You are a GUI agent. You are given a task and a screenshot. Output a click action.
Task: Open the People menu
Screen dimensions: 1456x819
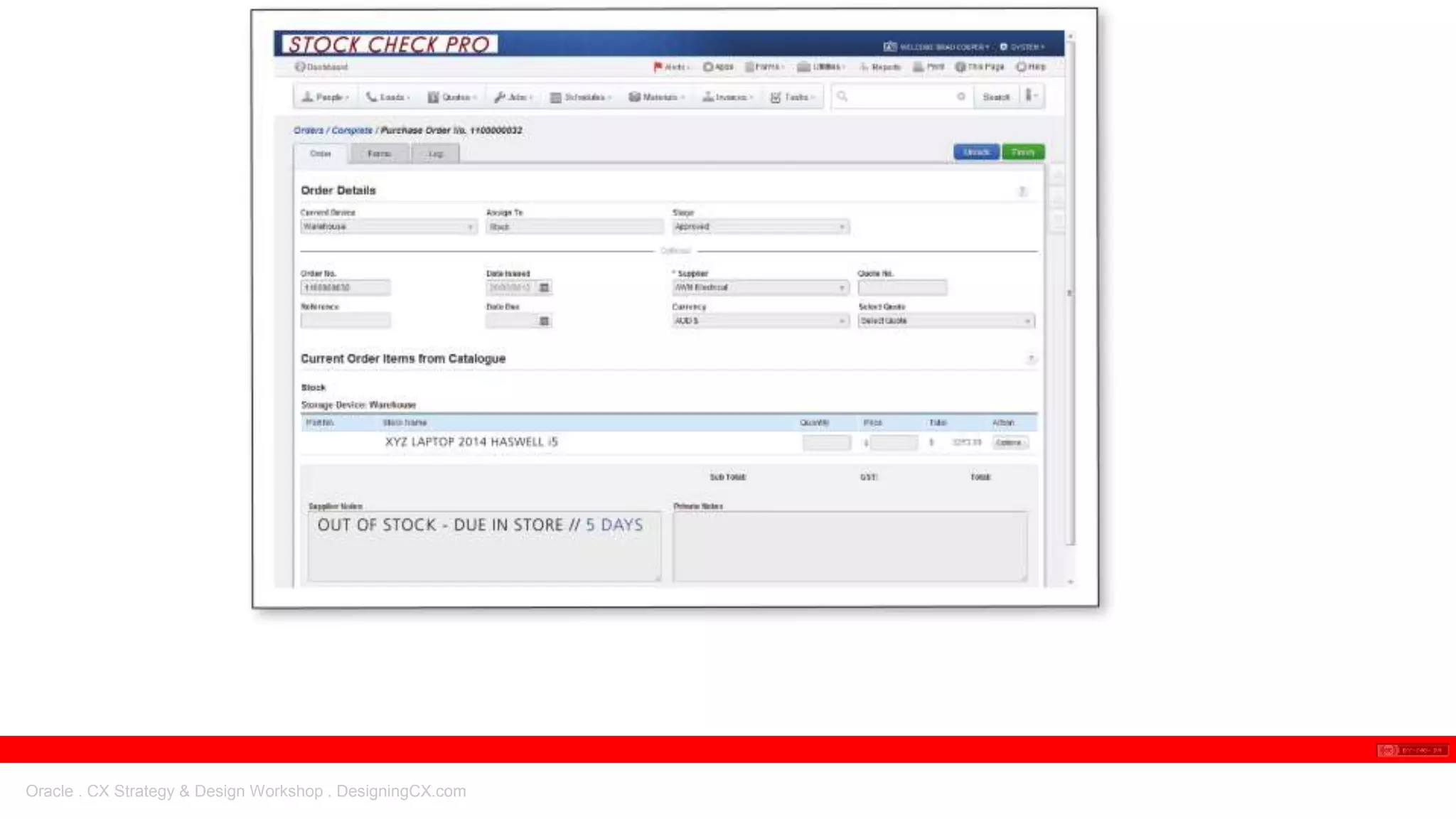tap(325, 97)
